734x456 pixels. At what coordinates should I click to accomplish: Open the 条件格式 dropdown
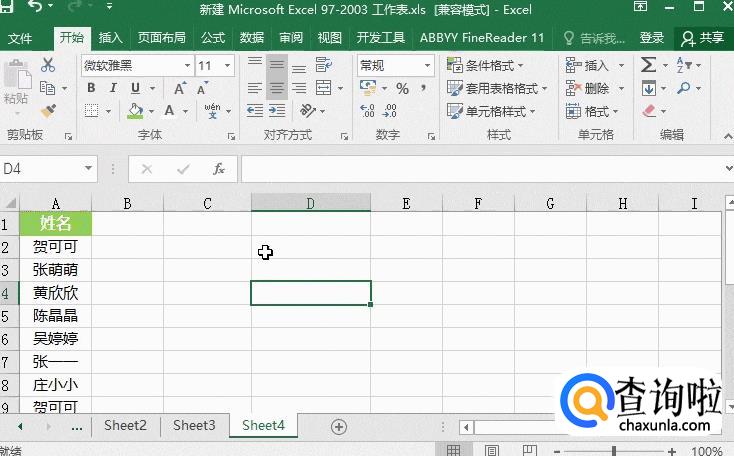click(x=495, y=65)
